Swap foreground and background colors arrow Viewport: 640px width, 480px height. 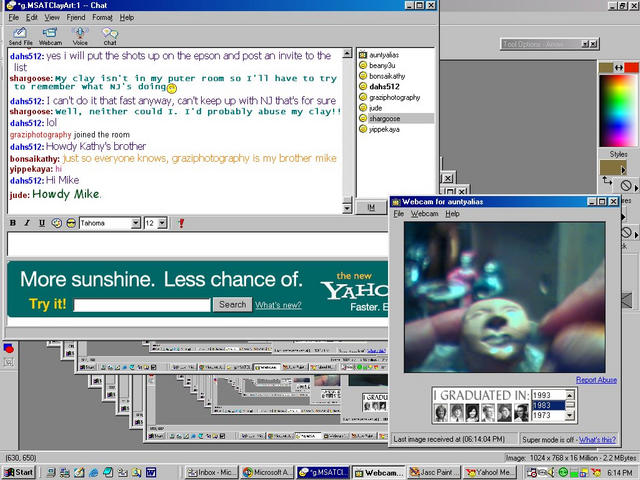pyautogui.click(x=619, y=67)
